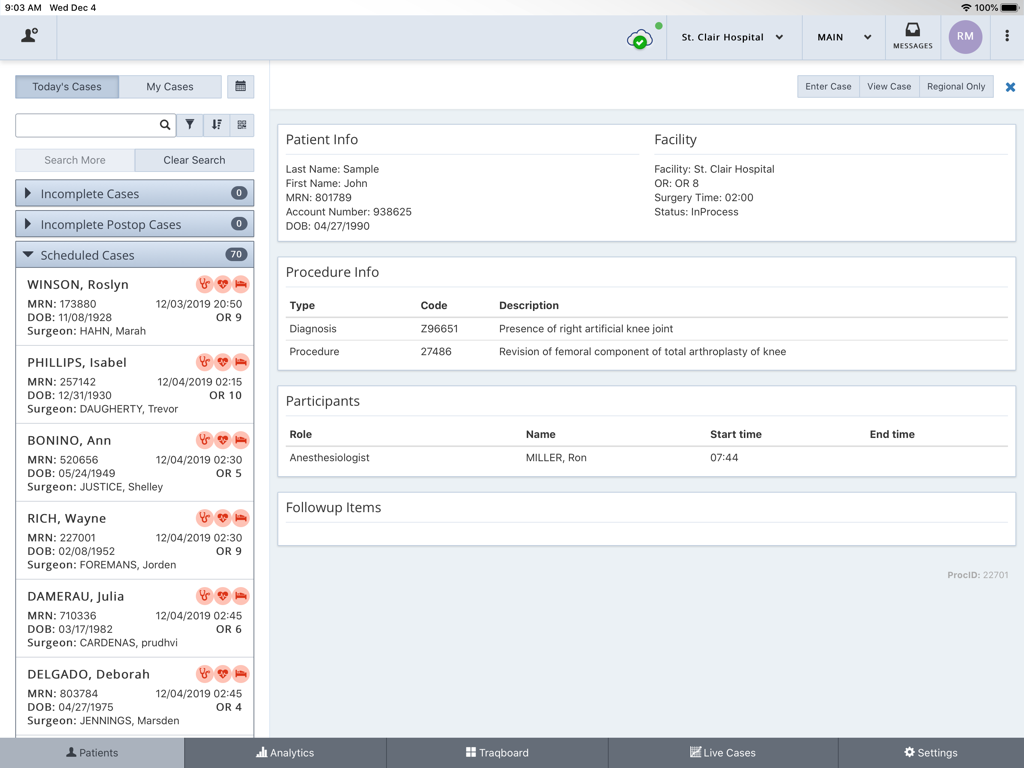Screen dimensions: 1024x768
Task: Open the three-dot overflow menu
Action: point(1006,36)
